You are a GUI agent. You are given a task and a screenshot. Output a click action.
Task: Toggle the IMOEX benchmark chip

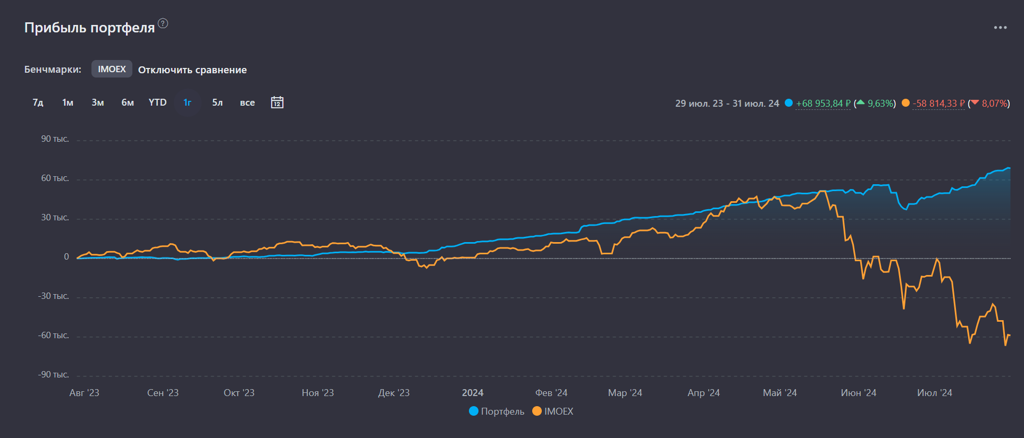pyautogui.click(x=112, y=70)
